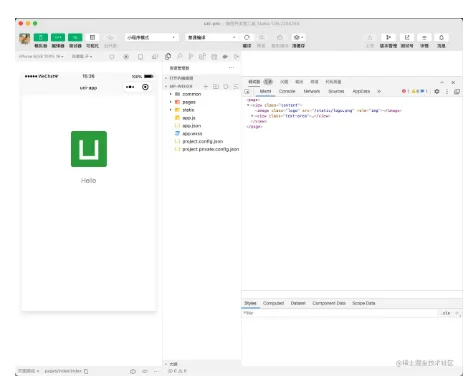470x389 pixels.
Task: Click the refresh explorer icon
Action: (x=226, y=86)
